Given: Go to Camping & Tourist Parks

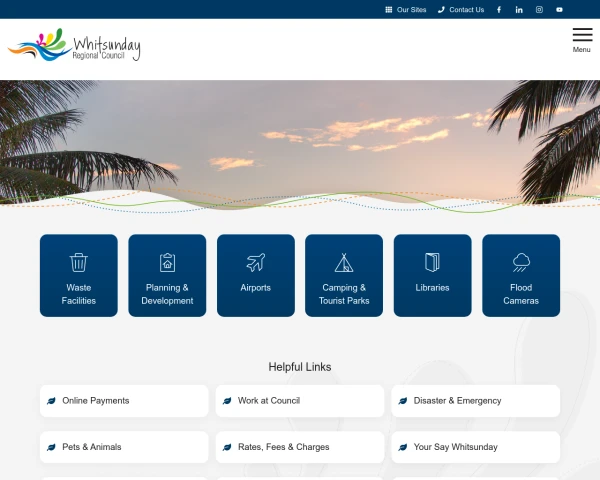Looking at the screenshot, I should [x=344, y=275].
